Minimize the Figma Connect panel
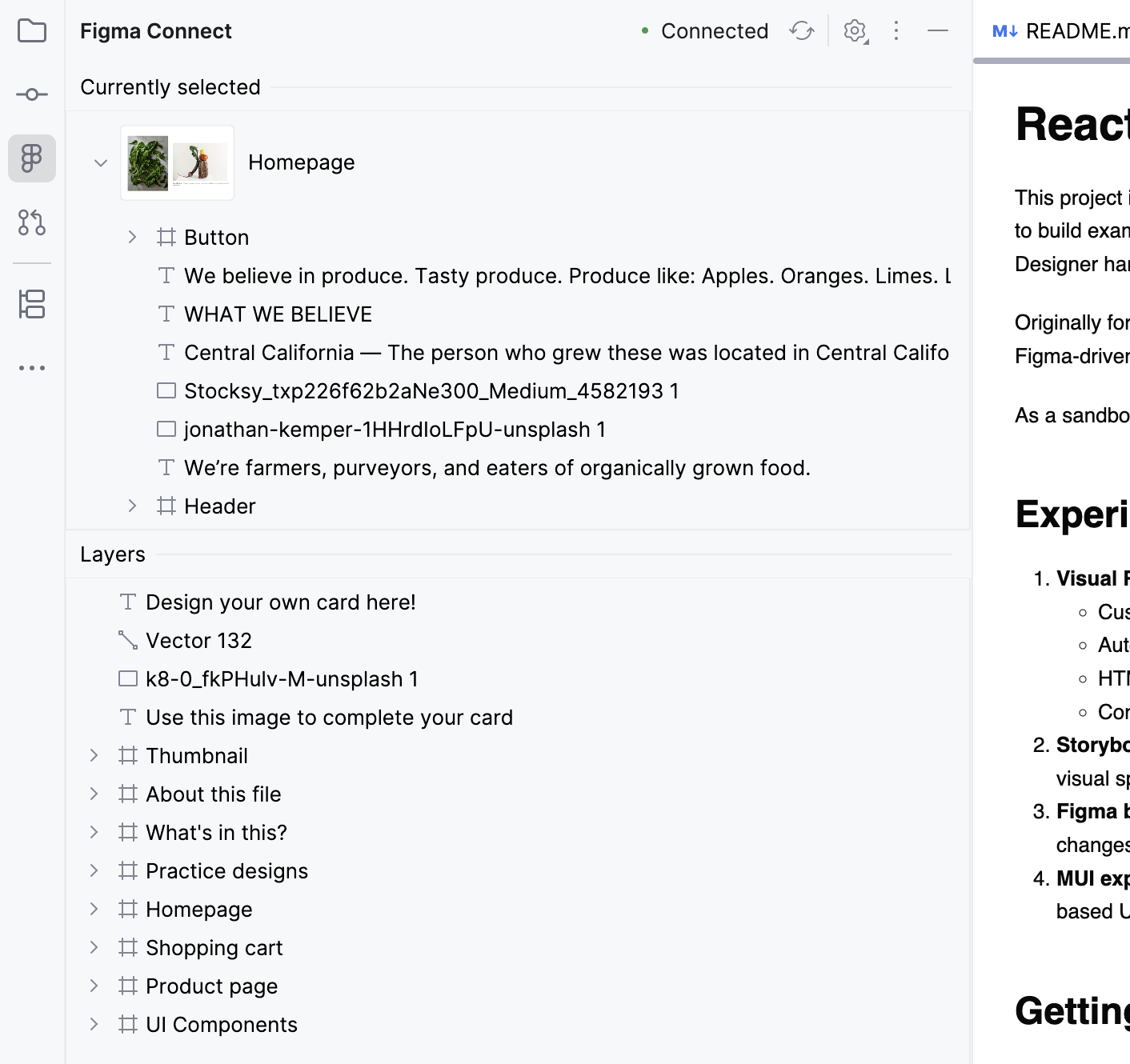Image resolution: width=1130 pixels, height=1064 pixels. click(x=938, y=31)
